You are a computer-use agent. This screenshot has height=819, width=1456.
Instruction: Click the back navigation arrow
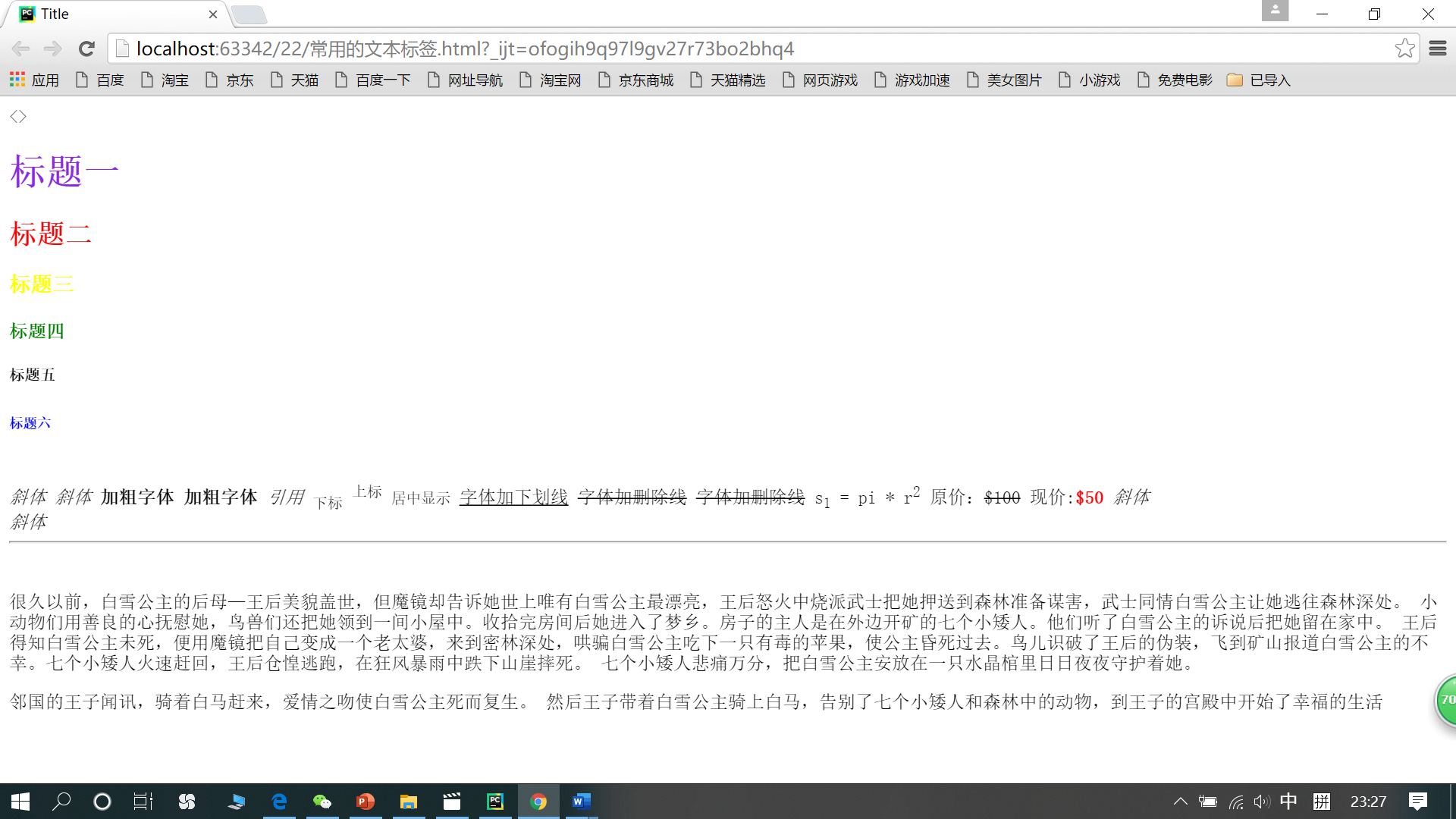coord(20,48)
